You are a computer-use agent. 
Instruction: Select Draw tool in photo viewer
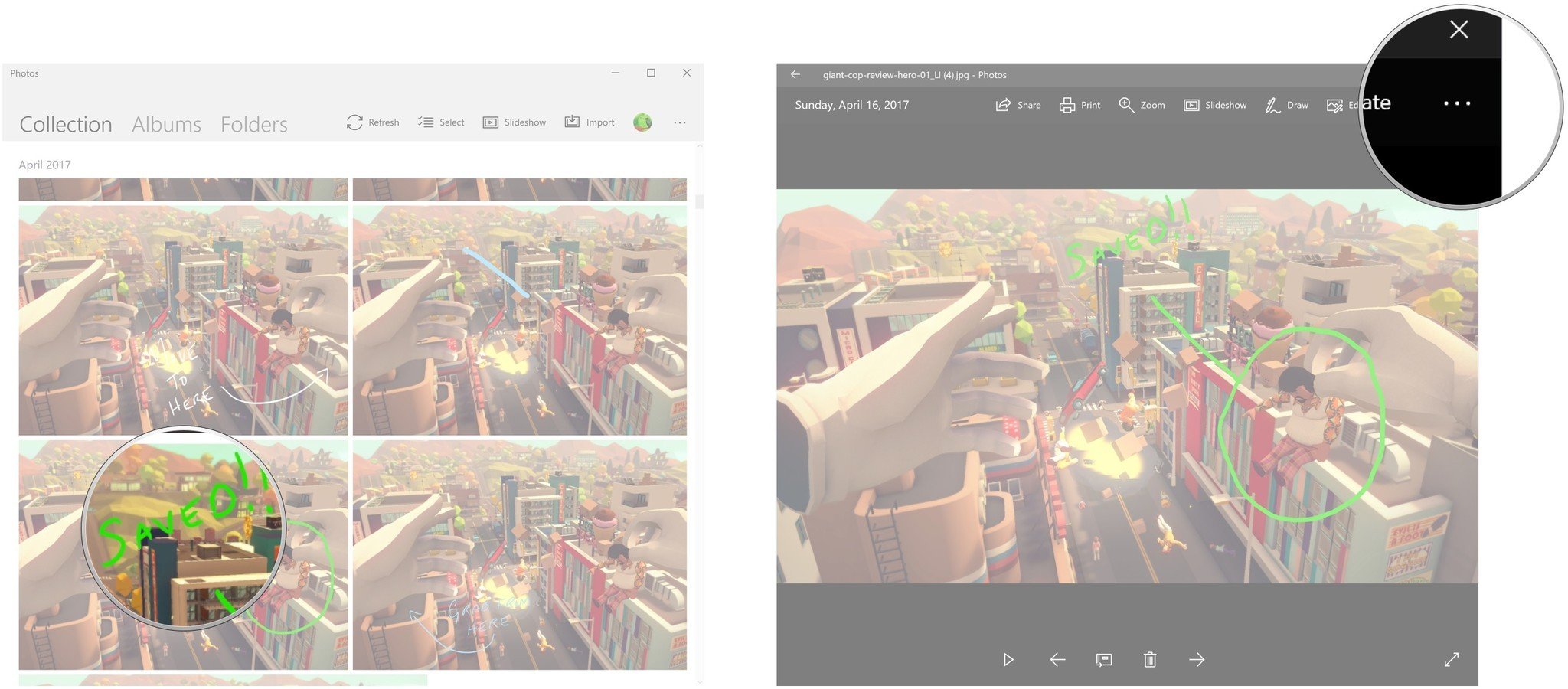(x=1286, y=105)
